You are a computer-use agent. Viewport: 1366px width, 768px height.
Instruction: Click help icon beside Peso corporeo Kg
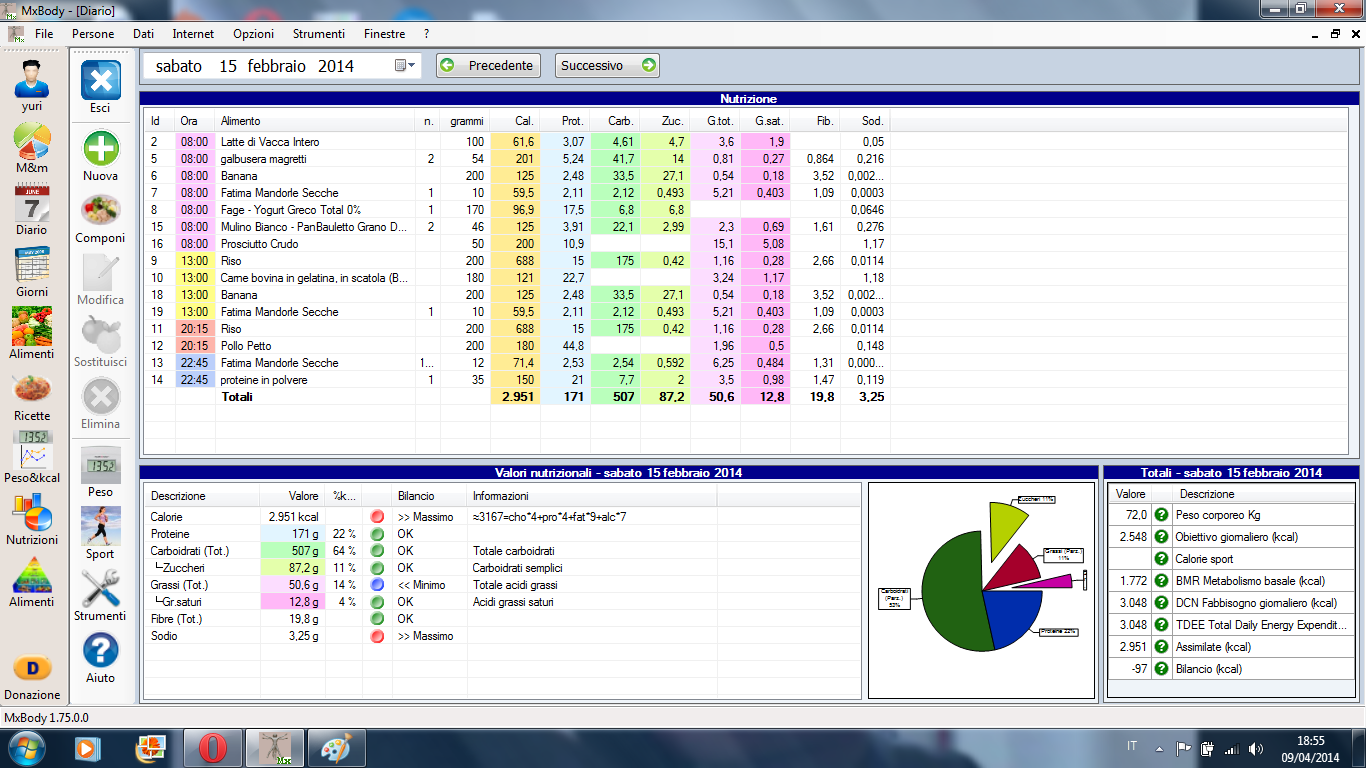[1161, 515]
